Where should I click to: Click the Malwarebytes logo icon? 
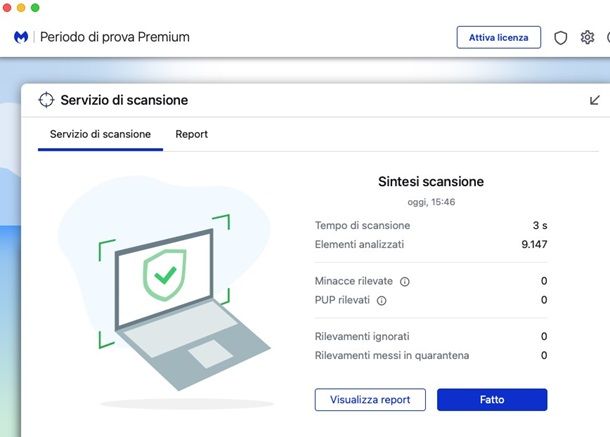coord(21,37)
